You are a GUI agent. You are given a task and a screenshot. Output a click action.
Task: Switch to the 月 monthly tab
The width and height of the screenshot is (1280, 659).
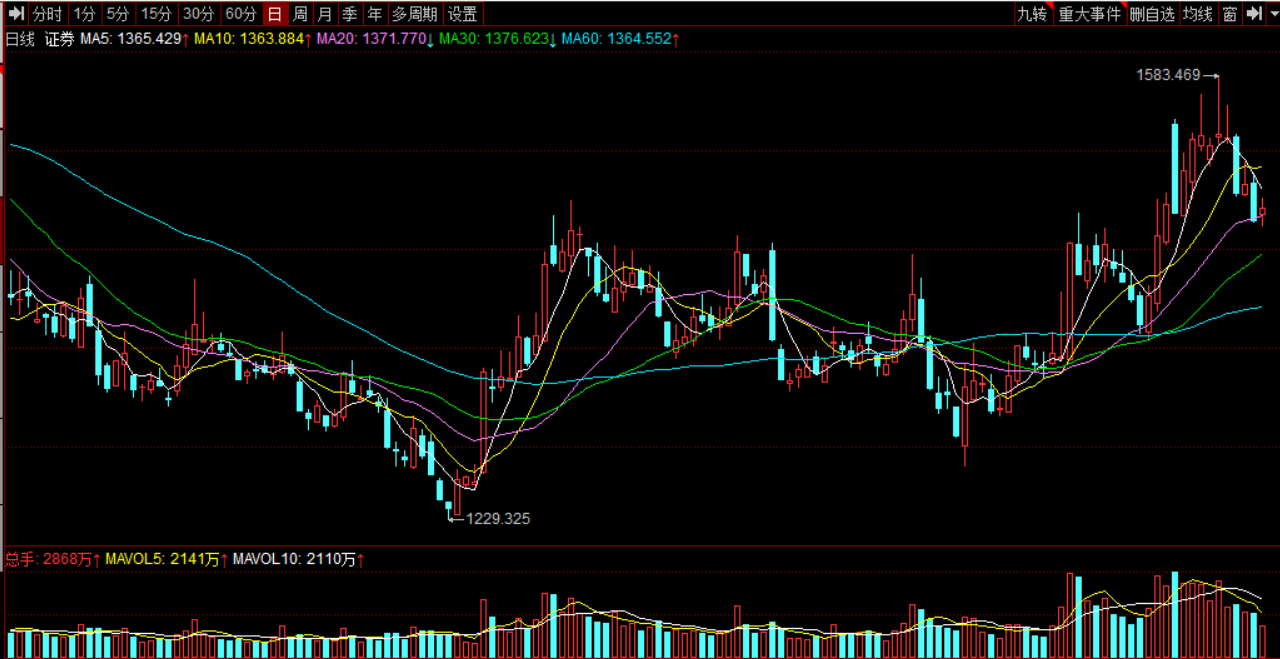coord(325,14)
